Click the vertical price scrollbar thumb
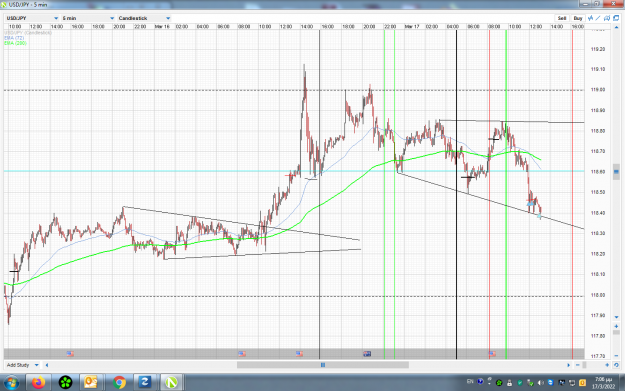The image size is (625, 391). [616, 172]
